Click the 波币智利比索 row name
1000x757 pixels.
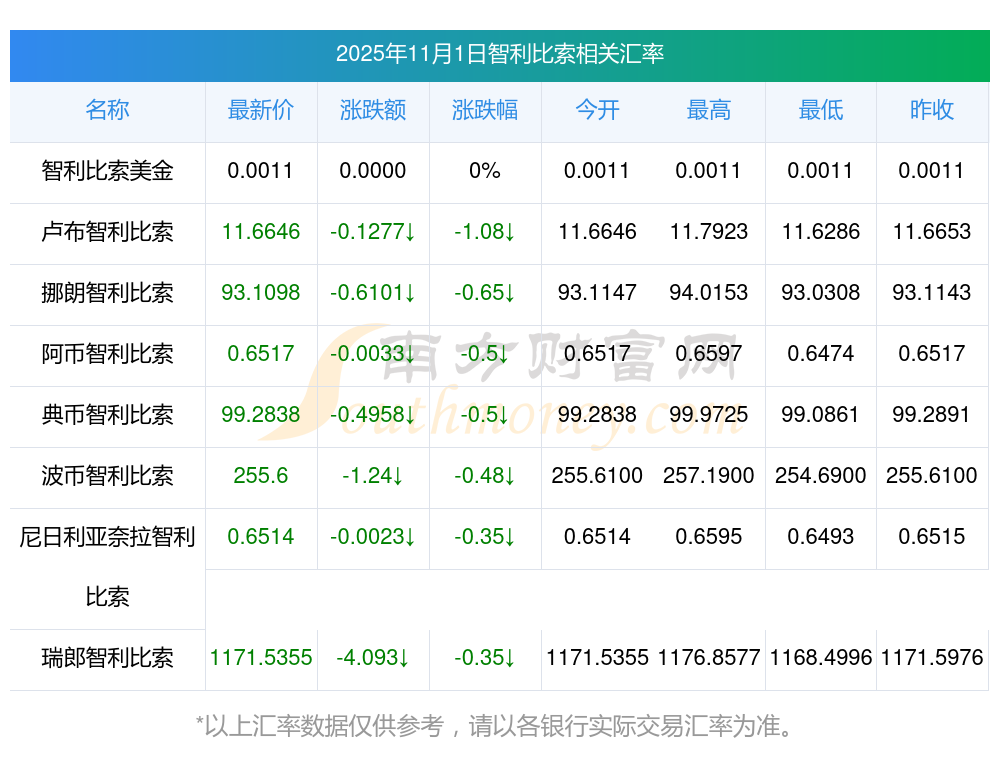(x=107, y=475)
